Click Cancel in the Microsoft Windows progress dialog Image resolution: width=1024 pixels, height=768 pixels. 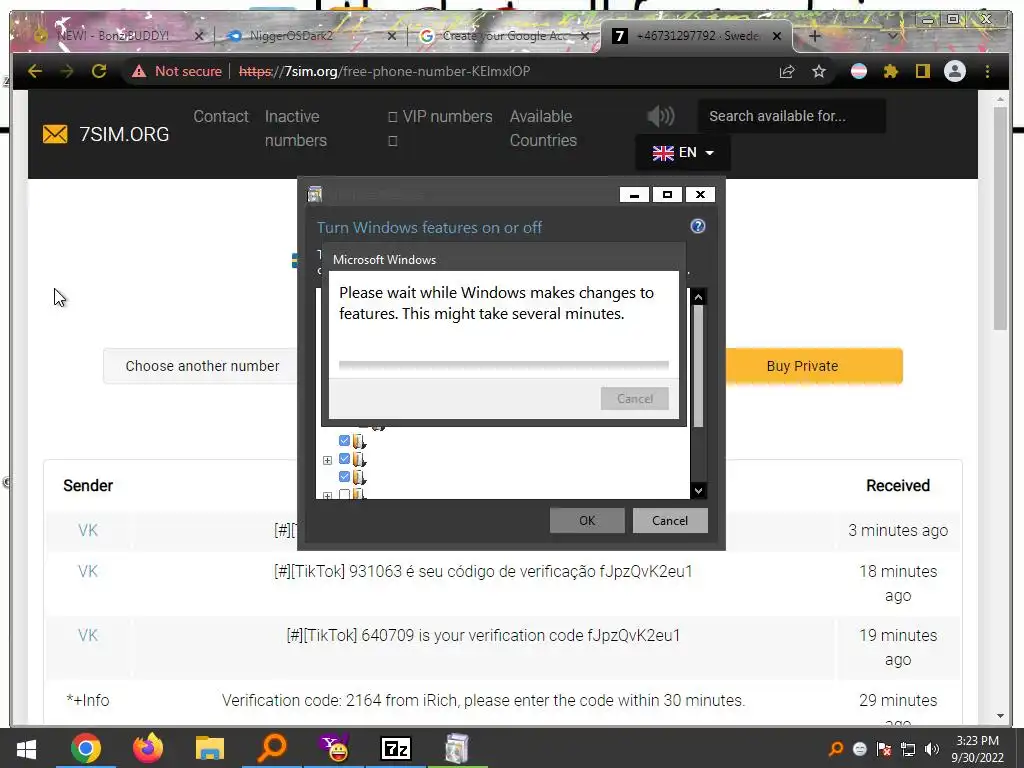click(635, 398)
